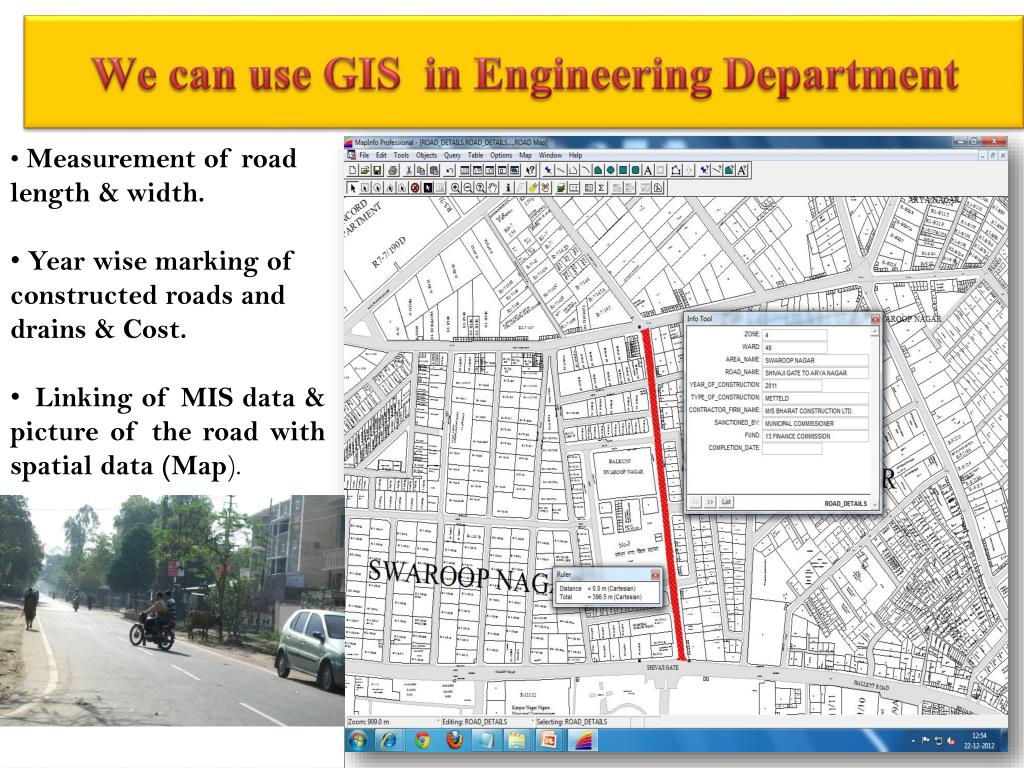The height and width of the screenshot is (768, 1024).
Task: Open the File menu
Action: [x=364, y=155]
